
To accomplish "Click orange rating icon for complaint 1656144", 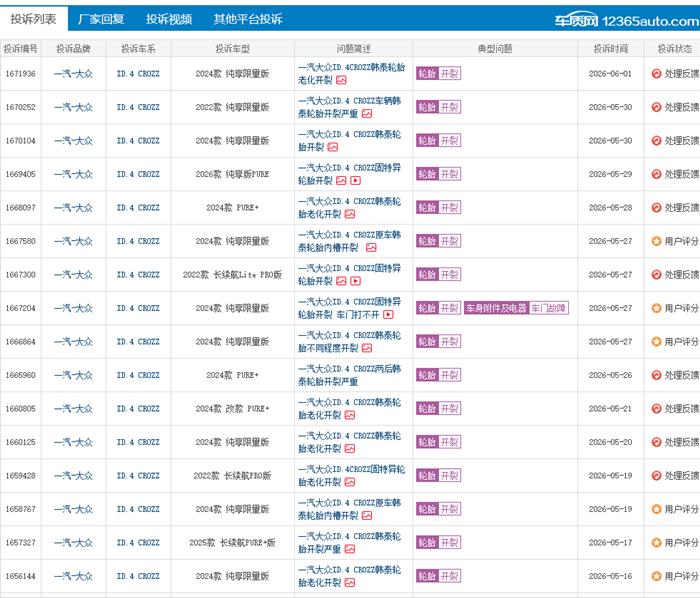I will tap(656, 576).
